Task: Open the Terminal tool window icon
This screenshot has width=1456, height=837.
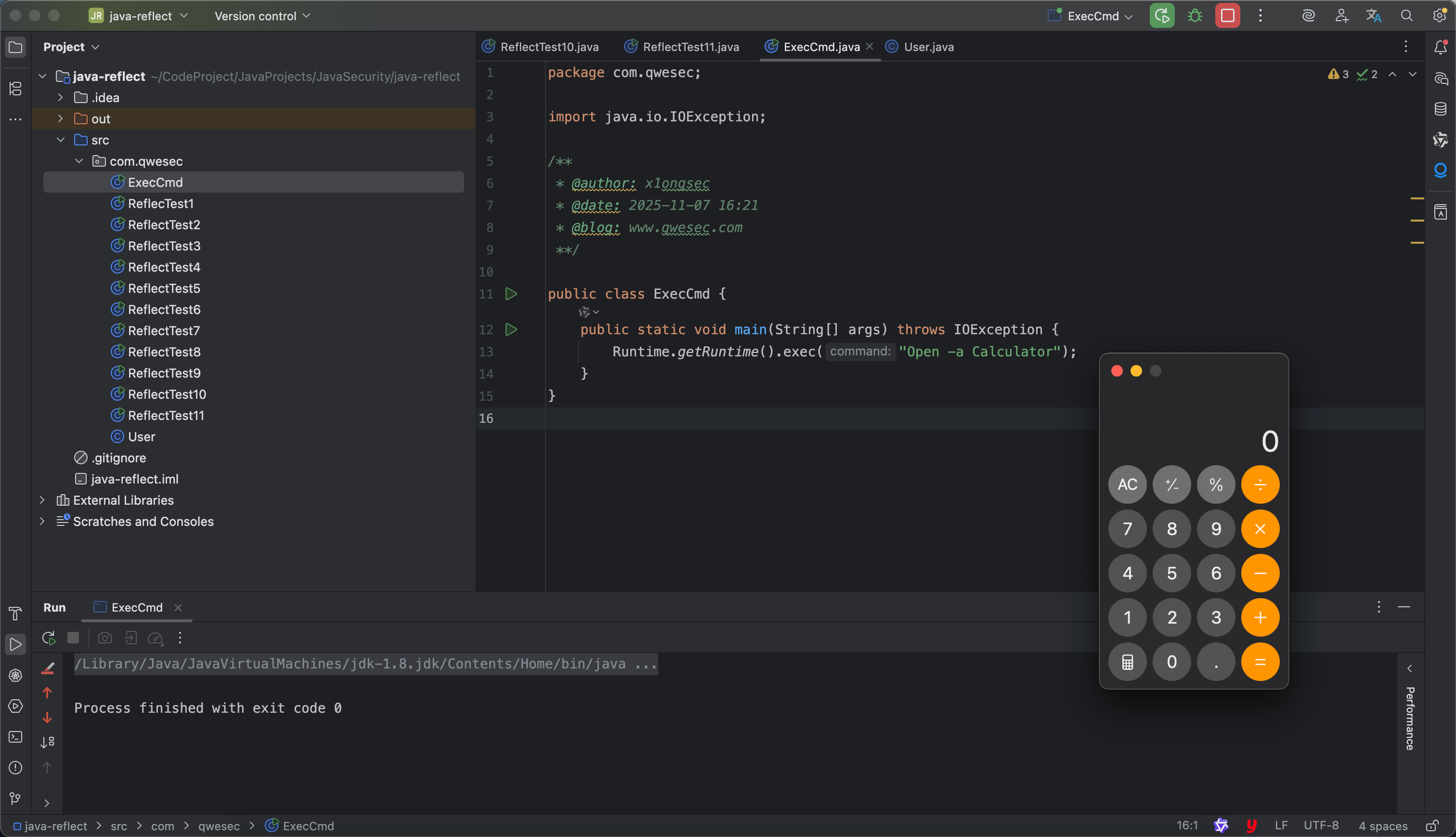Action: coord(15,737)
